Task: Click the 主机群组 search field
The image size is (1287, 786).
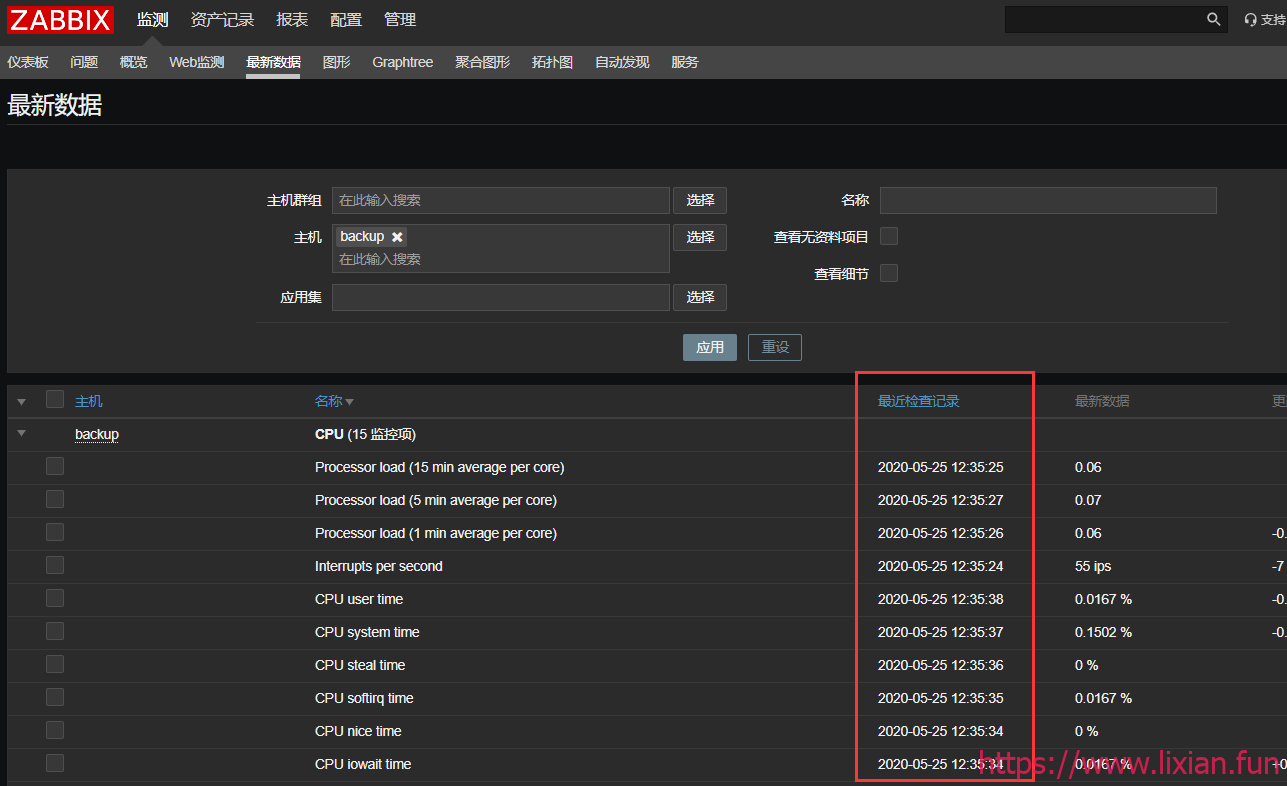Action: coord(501,200)
